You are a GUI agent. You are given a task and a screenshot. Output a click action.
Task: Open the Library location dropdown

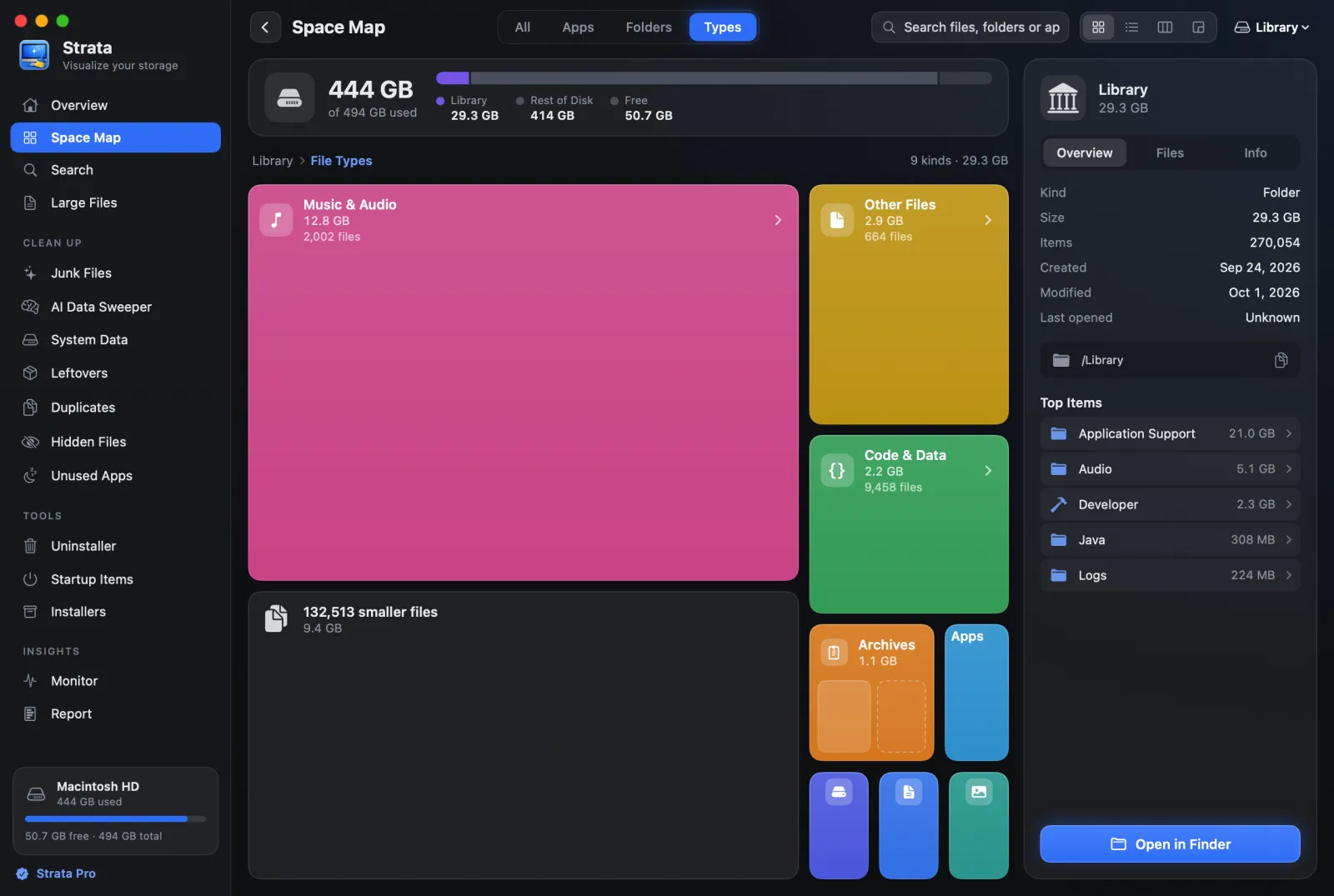coord(1271,28)
